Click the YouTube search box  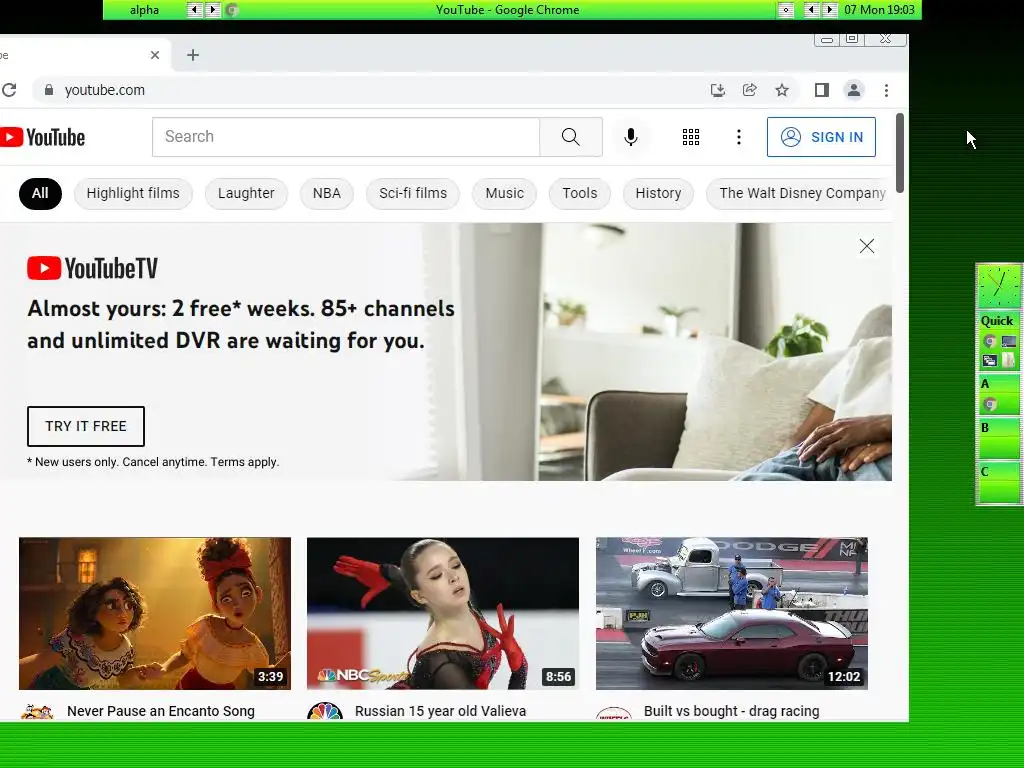[x=346, y=136]
